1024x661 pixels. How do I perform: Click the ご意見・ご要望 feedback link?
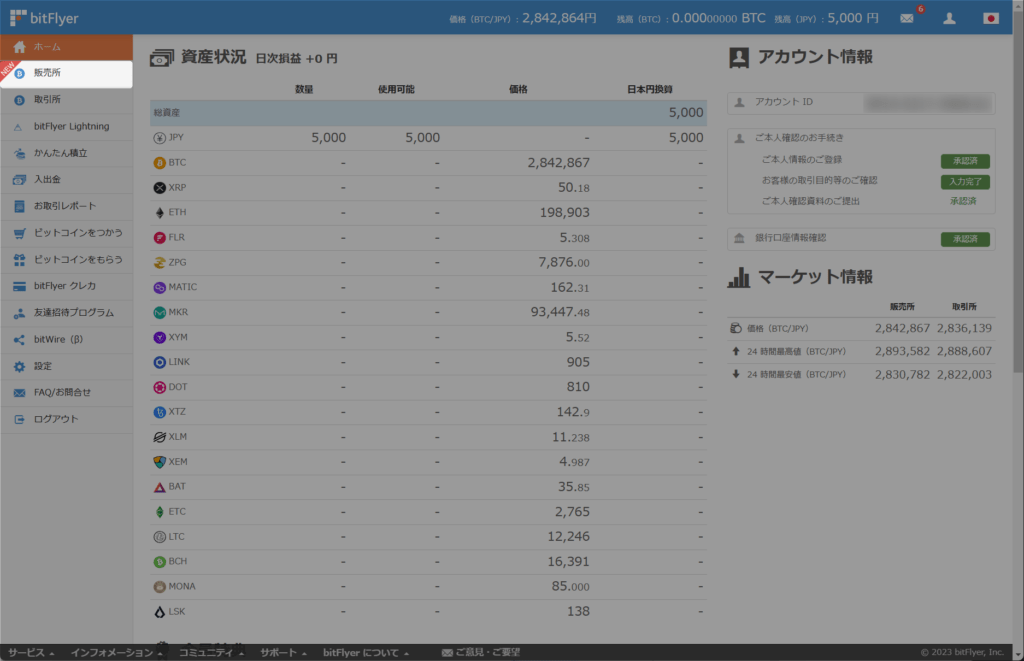481,653
